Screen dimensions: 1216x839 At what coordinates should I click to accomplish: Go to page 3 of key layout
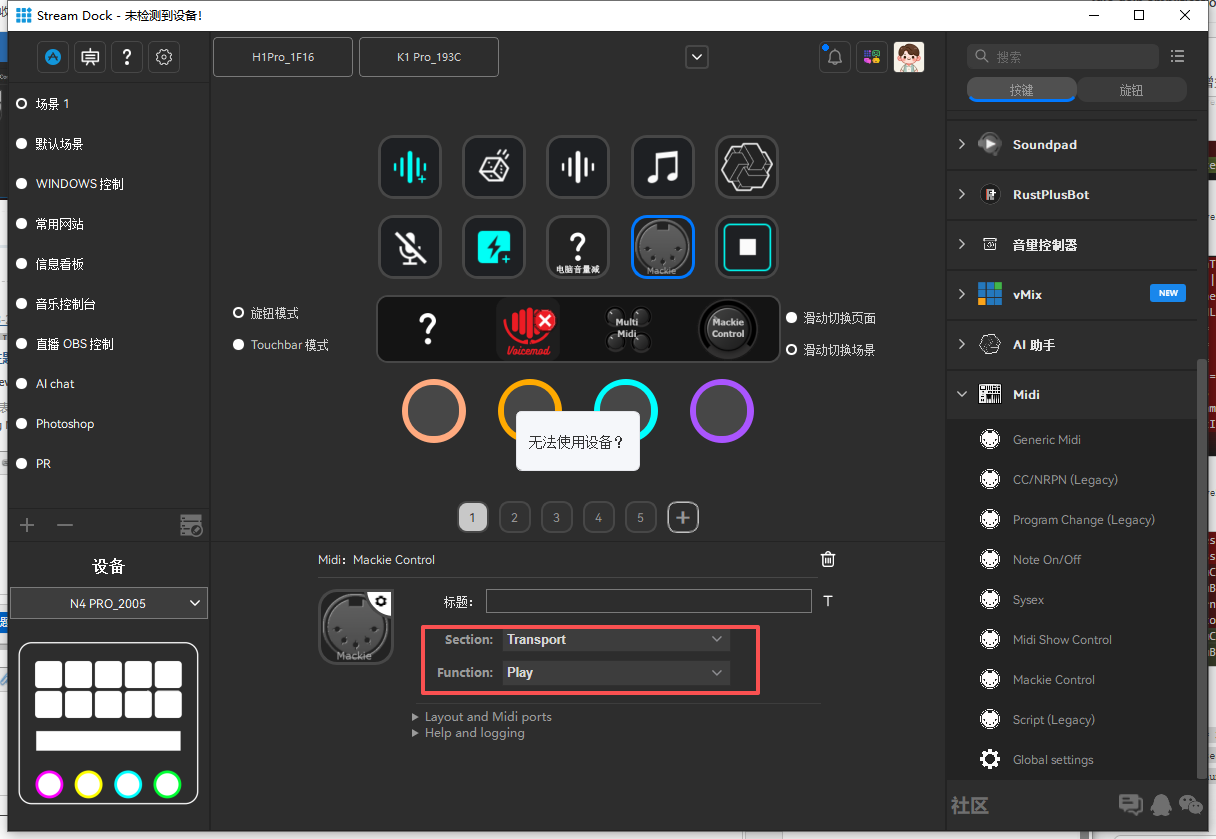[x=556, y=517]
